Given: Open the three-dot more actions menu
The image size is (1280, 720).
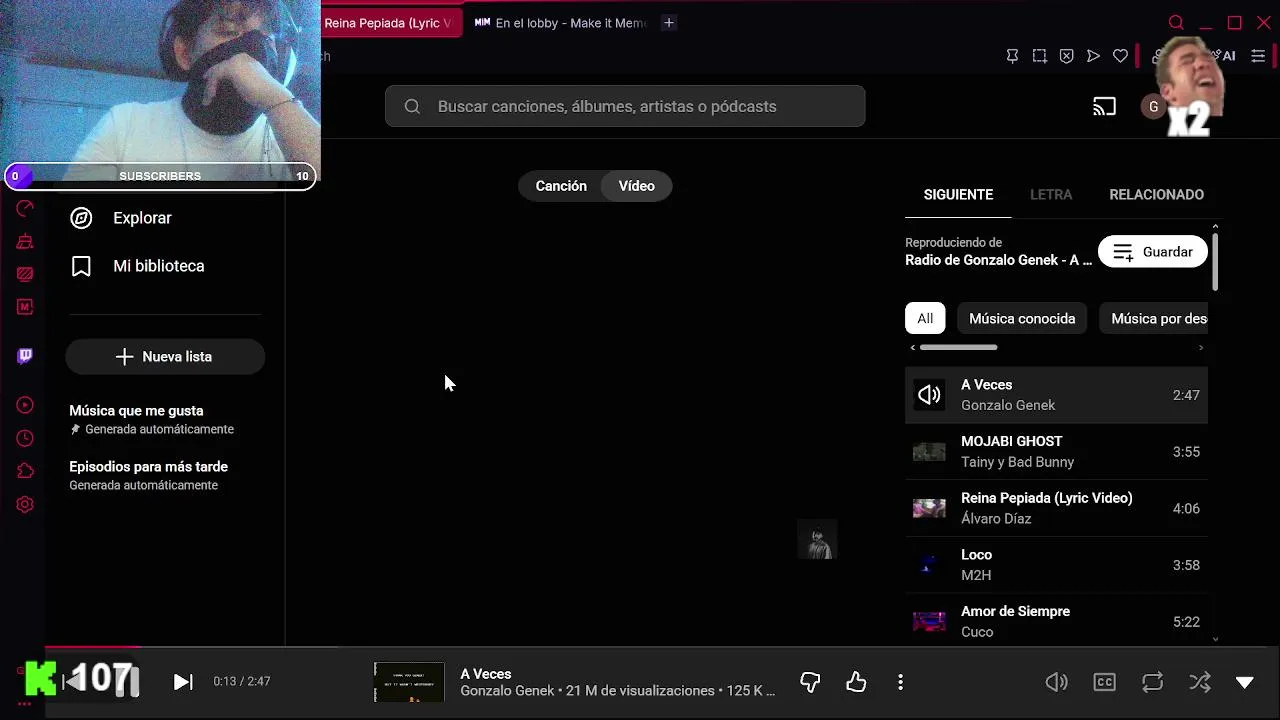Looking at the screenshot, I should pos(900,682).
